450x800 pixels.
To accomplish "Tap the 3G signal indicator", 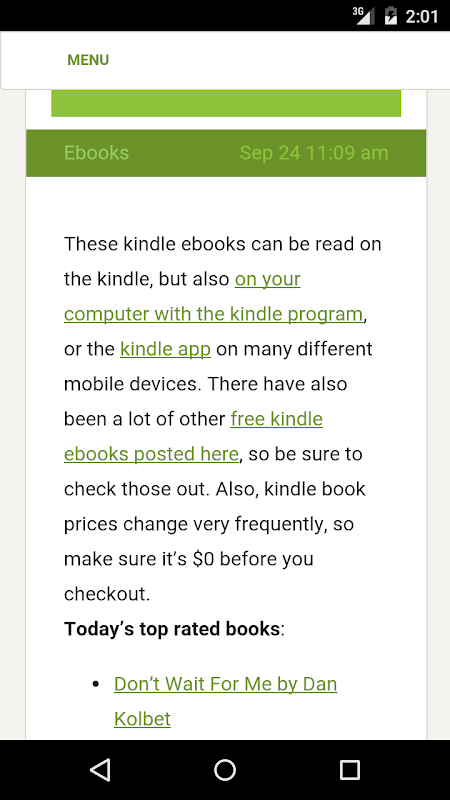I will click(363, 16).
